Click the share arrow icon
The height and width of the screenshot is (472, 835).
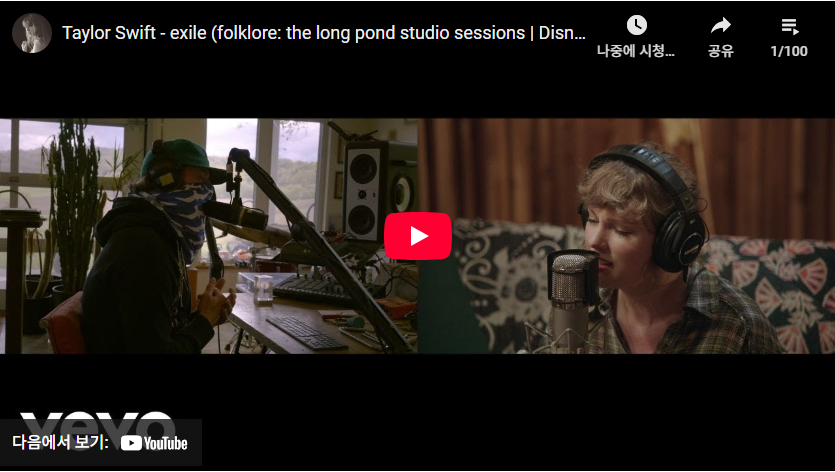click(x=721, y=25)
